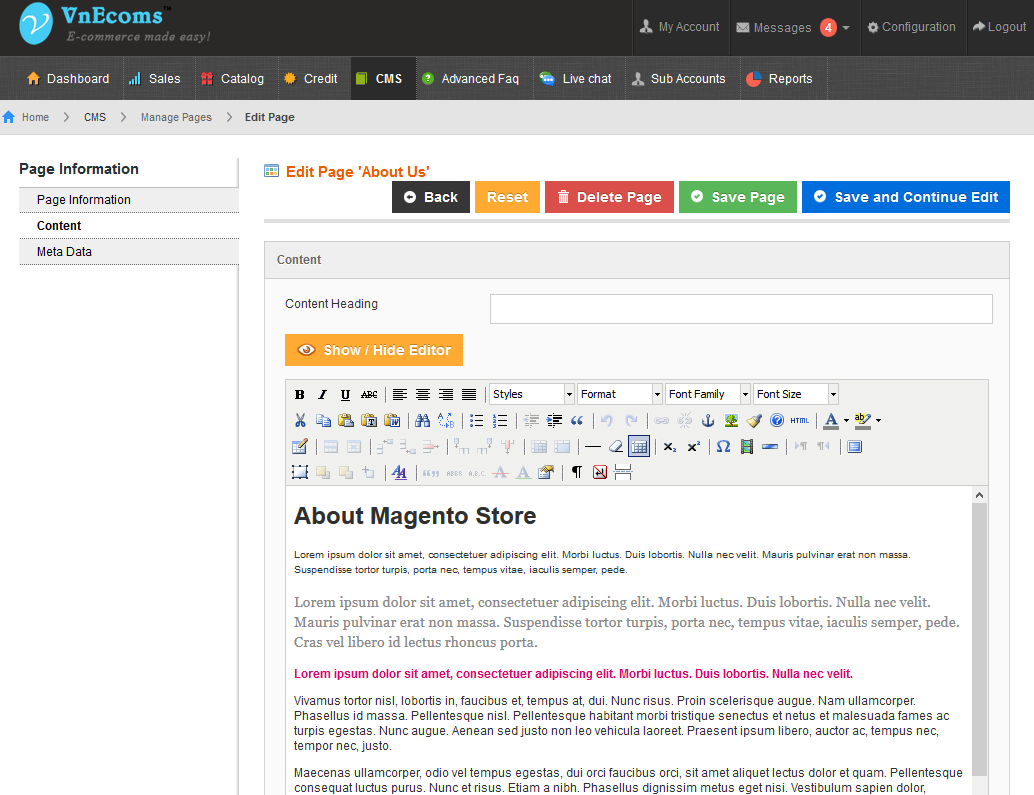The width and height of the screenshot is (1034, 795).
Task: Toggle visual guidelines table button
Action: [x=639, y=446]
